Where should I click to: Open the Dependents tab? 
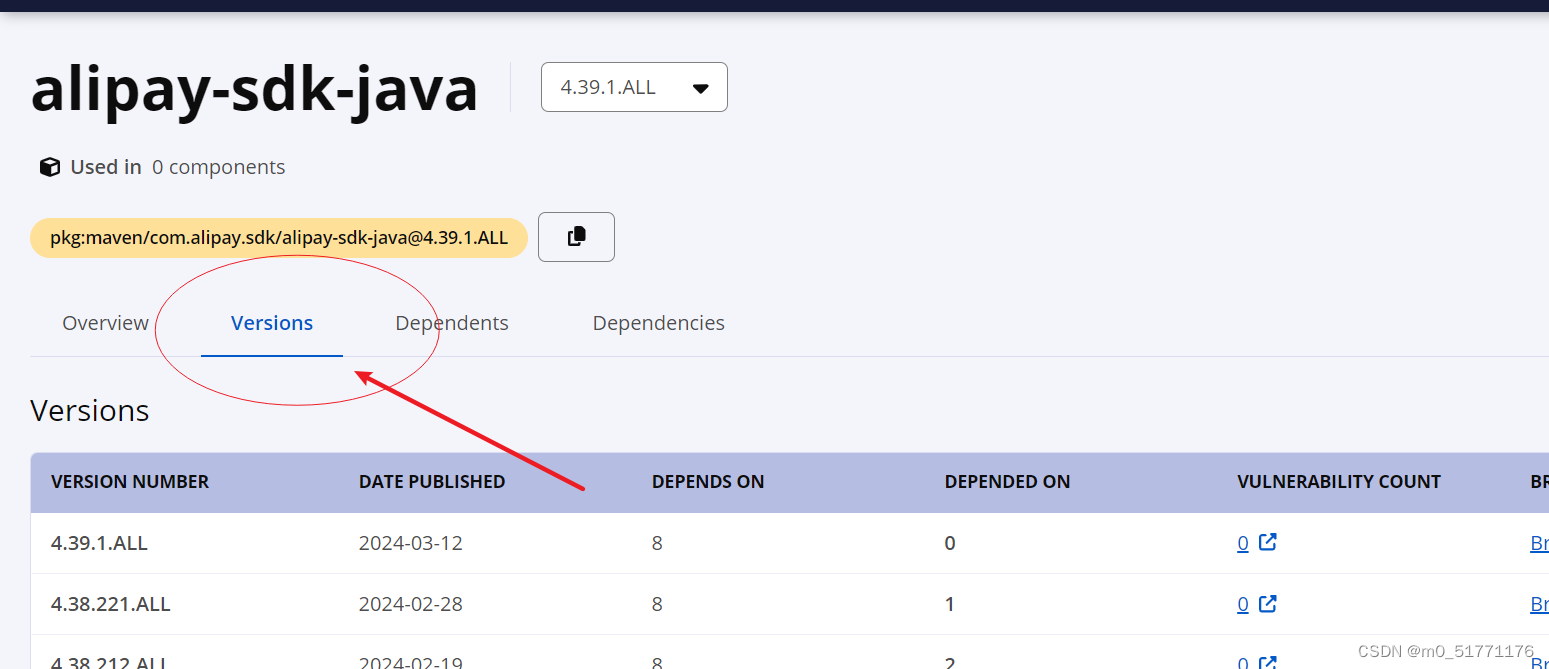tap(452, 323)
